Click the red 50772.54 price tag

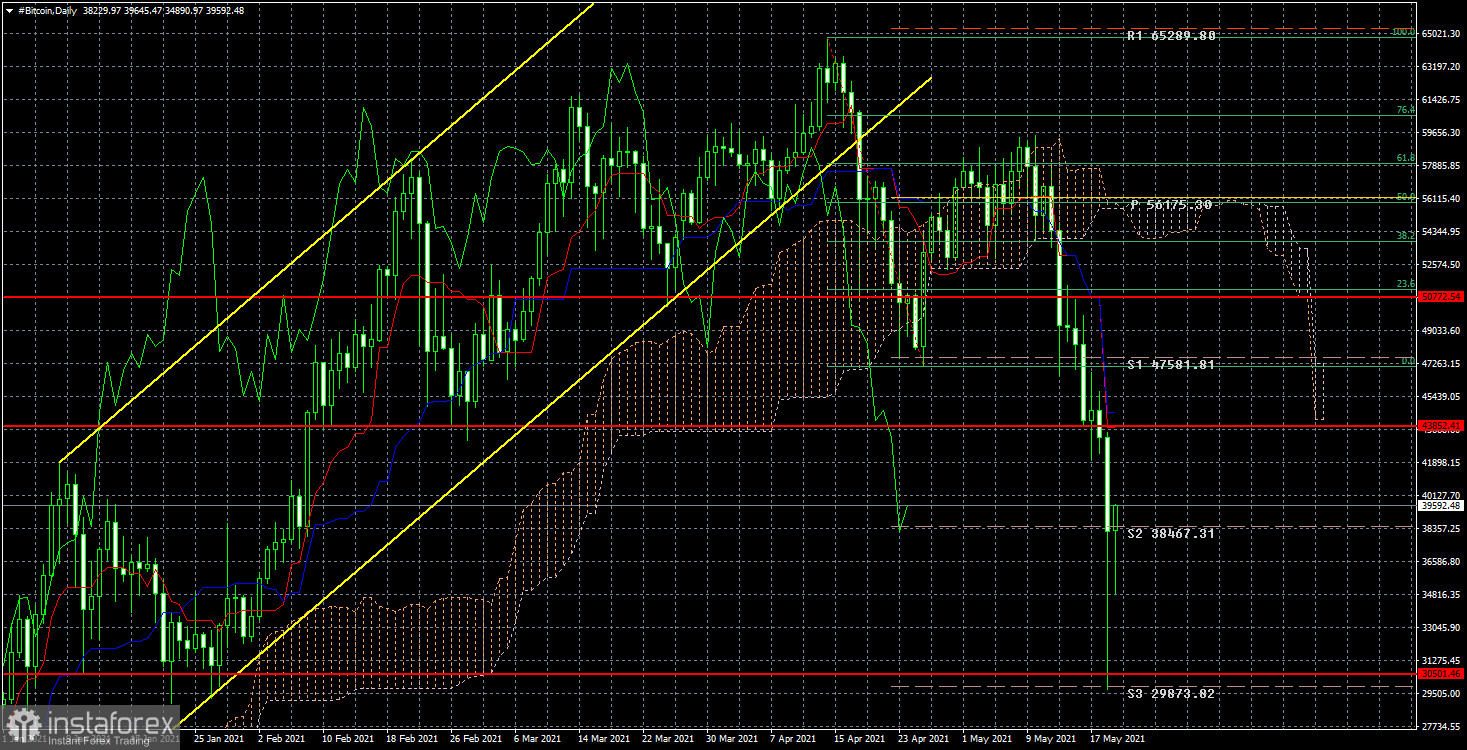[x=1441, y=297]
